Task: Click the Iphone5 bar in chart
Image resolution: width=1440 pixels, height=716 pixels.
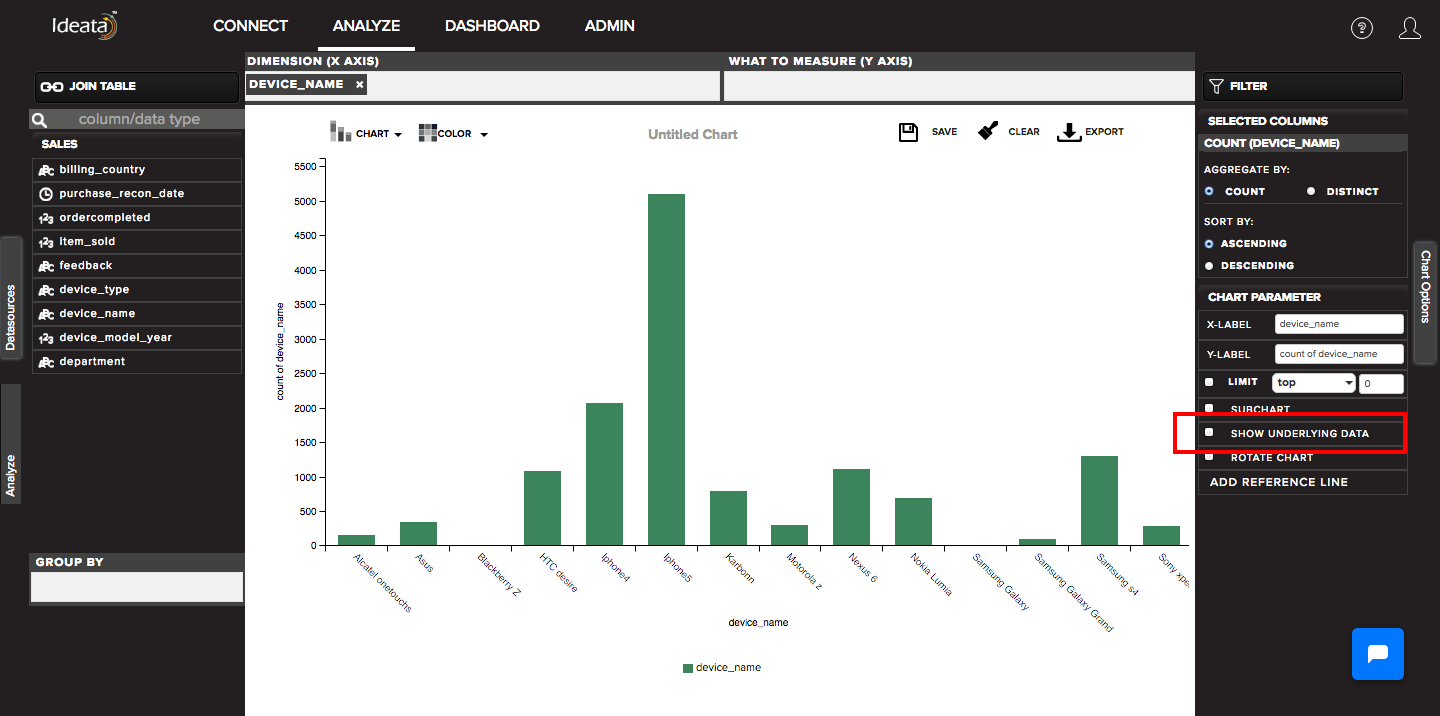Action: (x=666, y=369)
